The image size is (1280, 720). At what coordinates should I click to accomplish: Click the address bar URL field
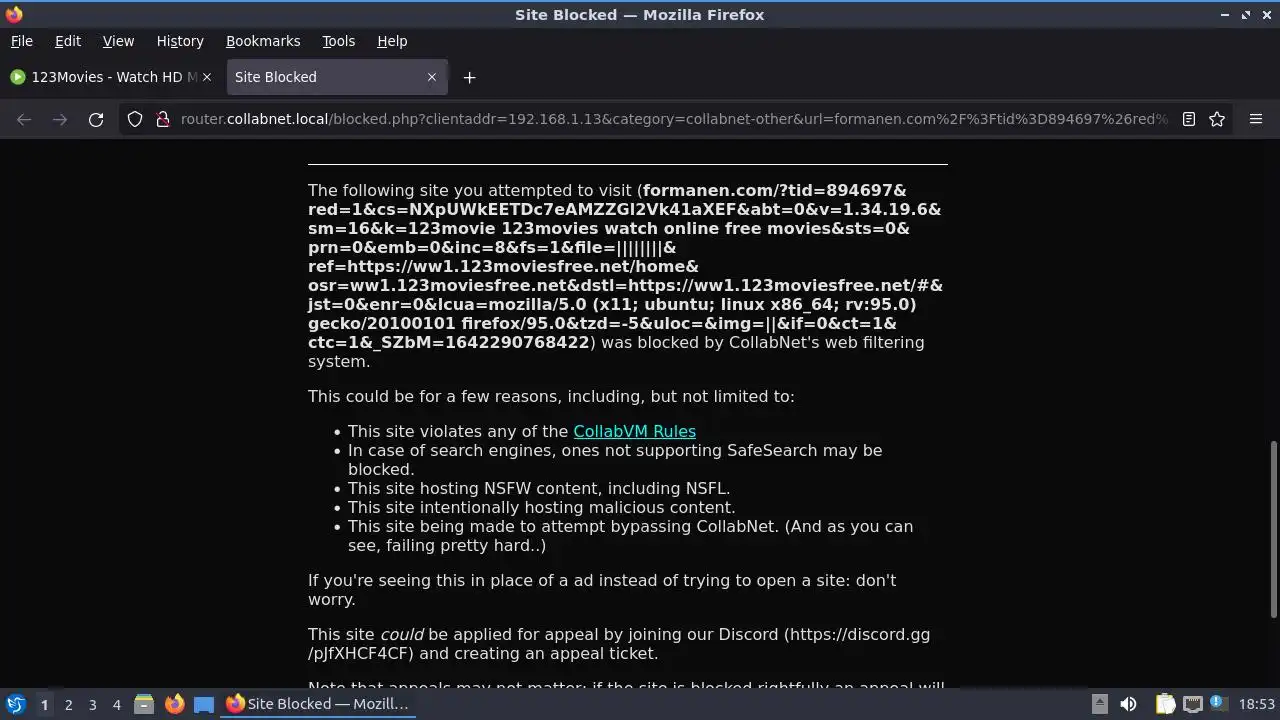click(674, 119)
